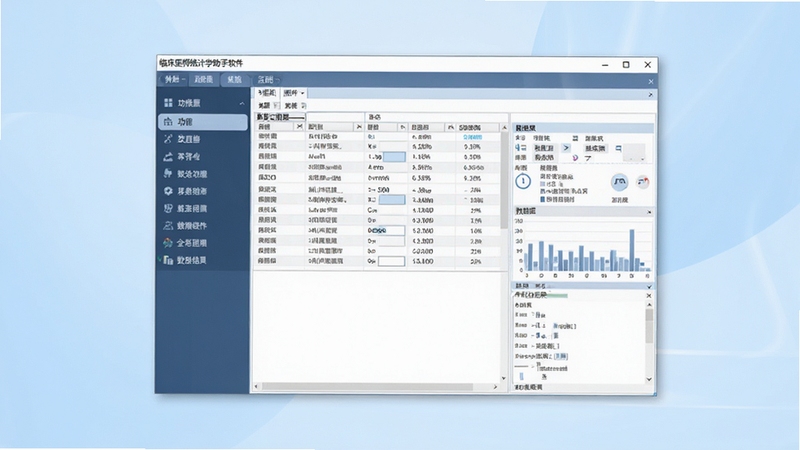Open the fourth top menu tab with arrow
Screen dimensions: 800x450
point(267,80)
